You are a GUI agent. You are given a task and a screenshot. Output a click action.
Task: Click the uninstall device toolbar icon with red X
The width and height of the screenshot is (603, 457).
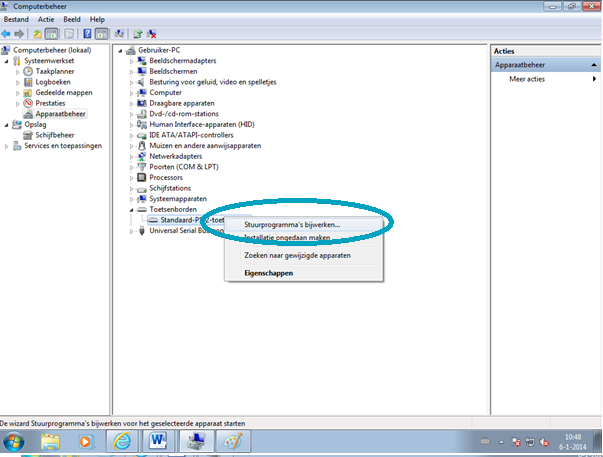pos(152,34)
